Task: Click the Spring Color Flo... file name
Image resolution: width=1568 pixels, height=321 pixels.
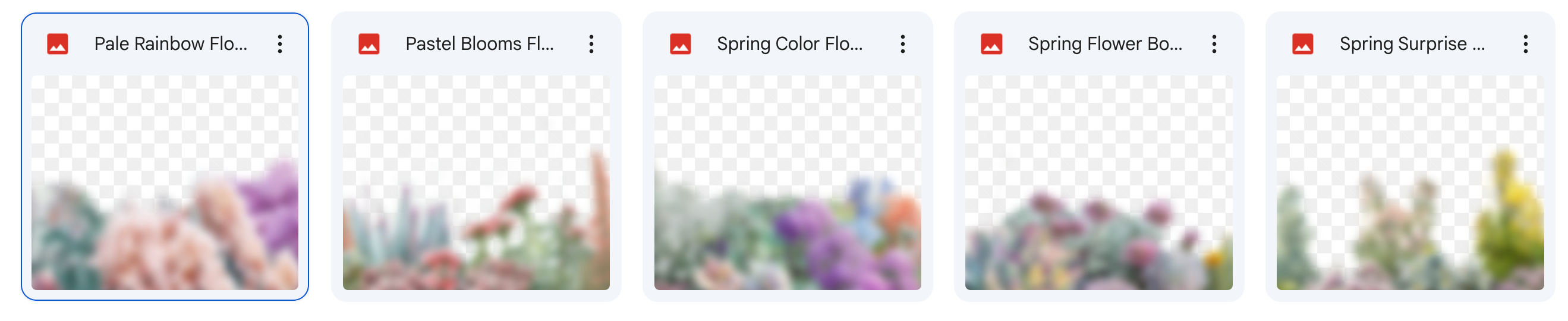Action: pyautogui.click(x=789, y=44)
